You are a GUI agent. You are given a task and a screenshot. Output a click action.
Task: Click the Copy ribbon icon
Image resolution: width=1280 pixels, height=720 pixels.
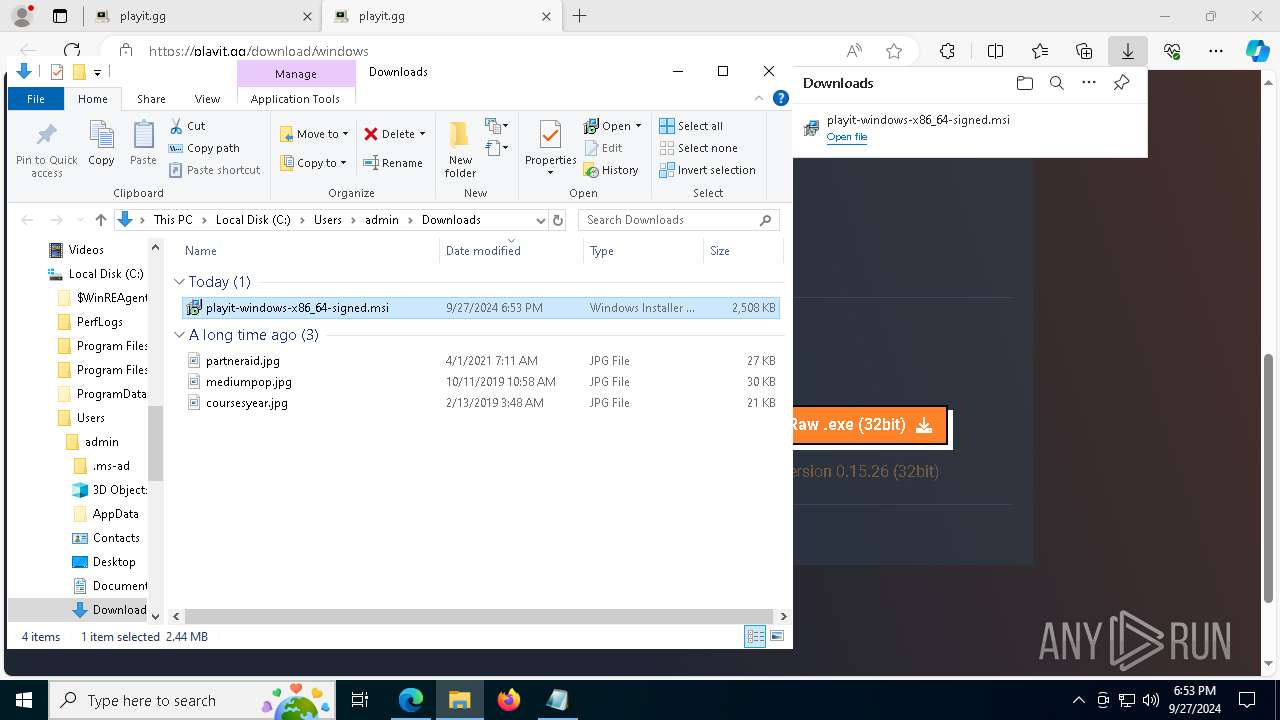coord(101,143)
